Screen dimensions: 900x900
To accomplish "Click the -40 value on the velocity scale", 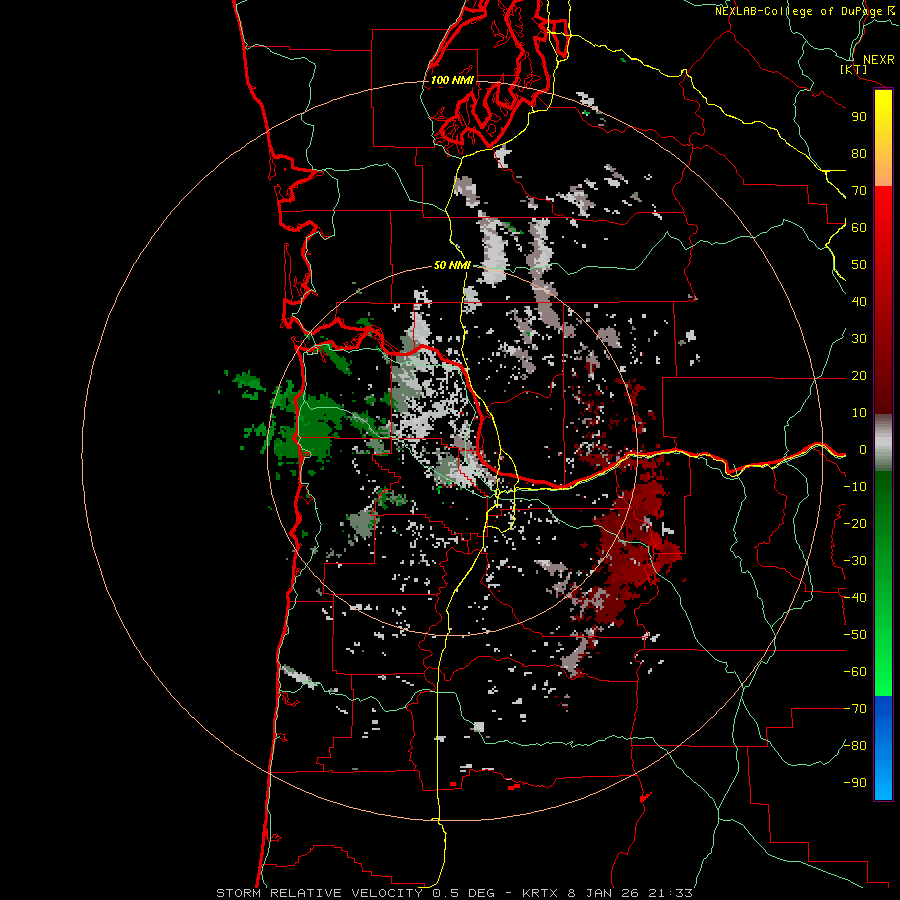I will pyautogui.click(x=855, y=598).
